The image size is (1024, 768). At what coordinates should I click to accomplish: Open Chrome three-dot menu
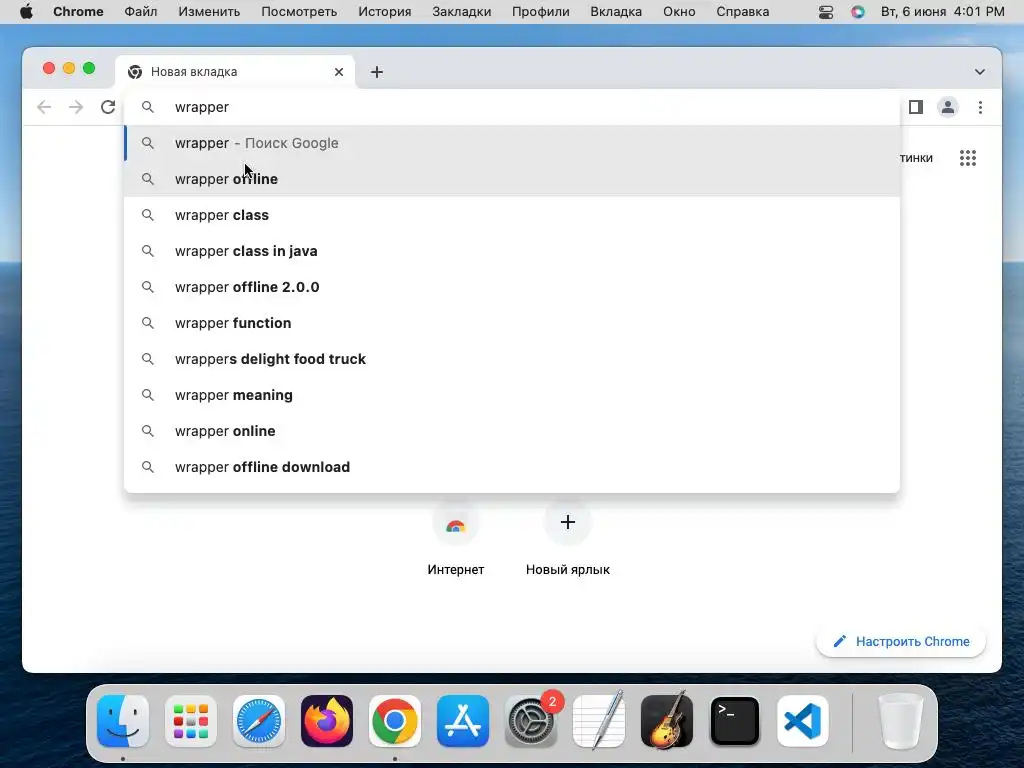pos(980,107)
